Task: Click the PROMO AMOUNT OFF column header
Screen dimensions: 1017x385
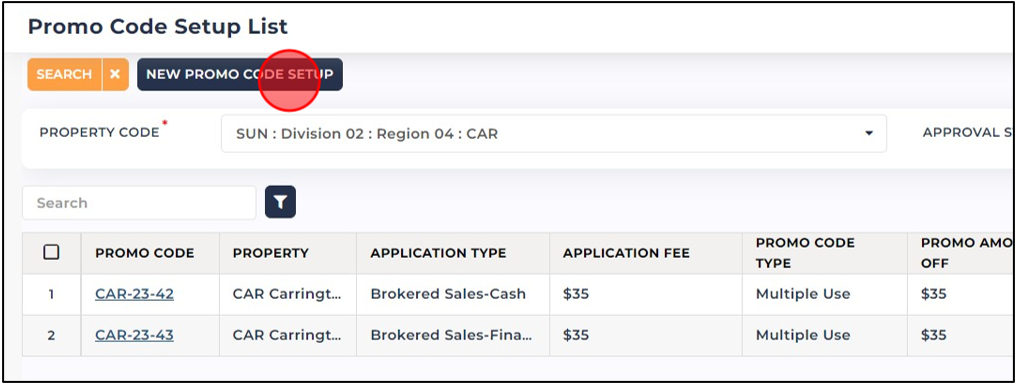Action: click(967, 253)
